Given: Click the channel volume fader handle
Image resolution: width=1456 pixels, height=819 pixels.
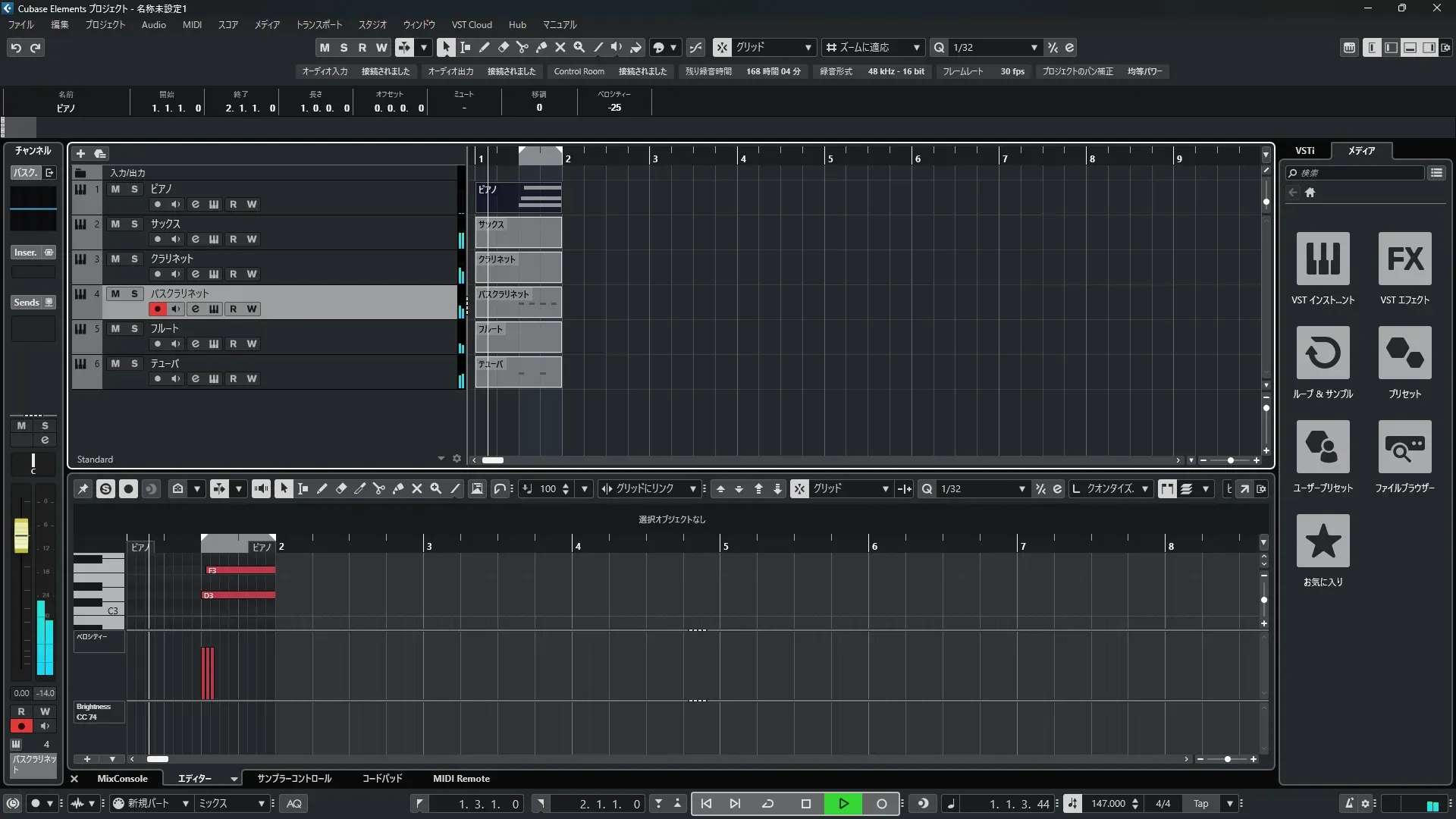Looking at the screenshot, I should (x=21, y=535).
